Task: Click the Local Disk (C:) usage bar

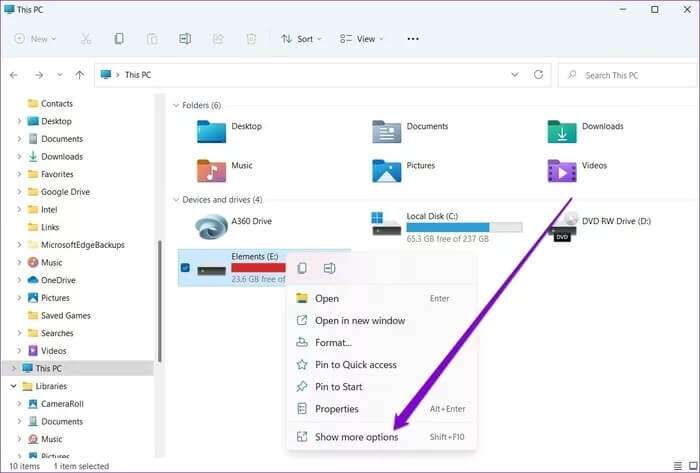Action: 464,227
